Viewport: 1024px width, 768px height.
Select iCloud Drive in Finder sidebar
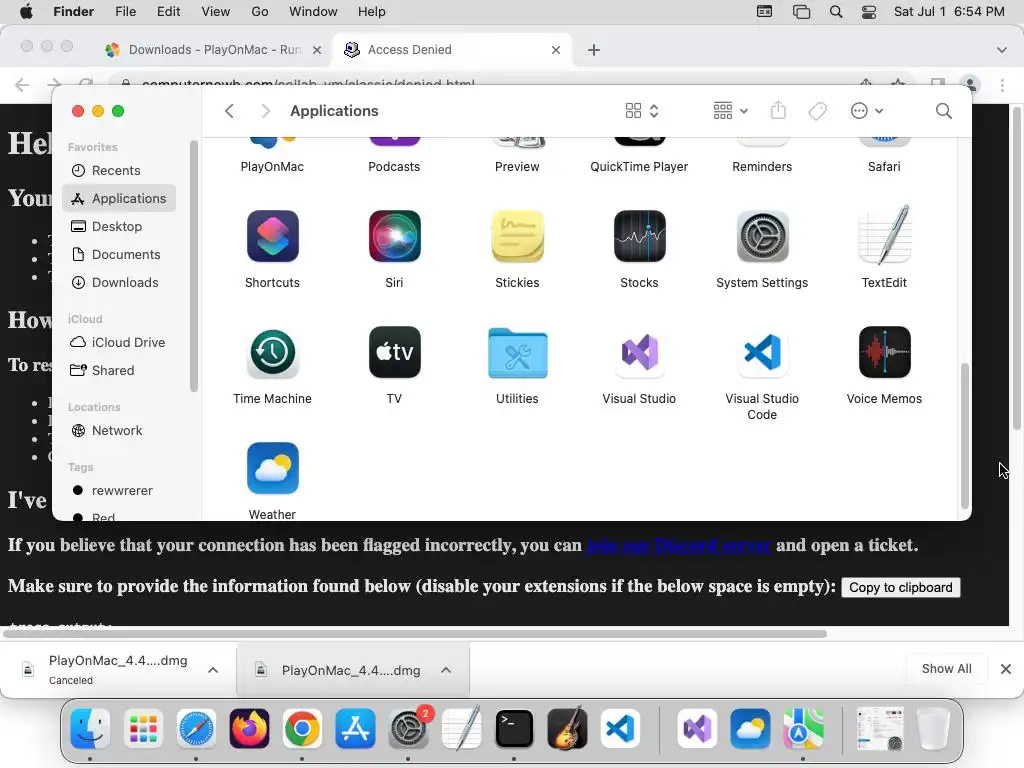click(x=119, y=343)
